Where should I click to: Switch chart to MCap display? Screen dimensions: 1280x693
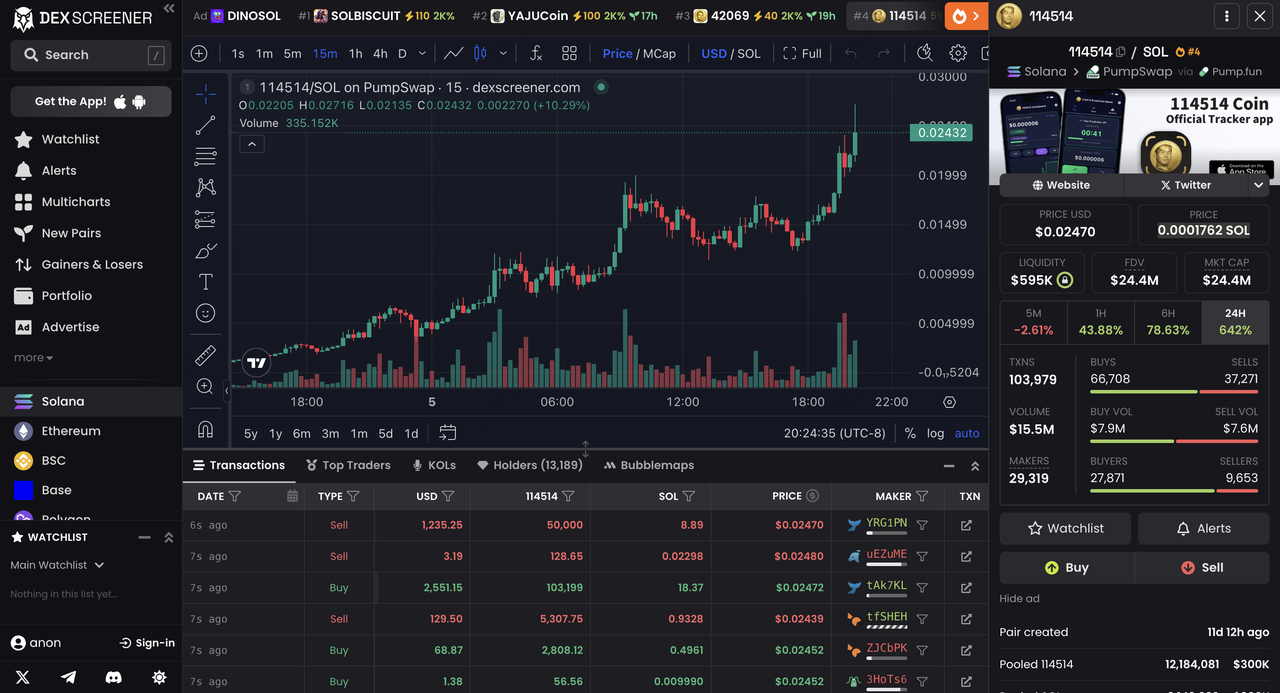click(x=659, y=53)
